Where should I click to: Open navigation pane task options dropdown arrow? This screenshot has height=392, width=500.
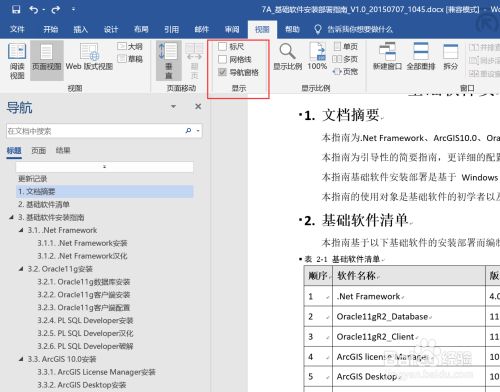point(173,107)
